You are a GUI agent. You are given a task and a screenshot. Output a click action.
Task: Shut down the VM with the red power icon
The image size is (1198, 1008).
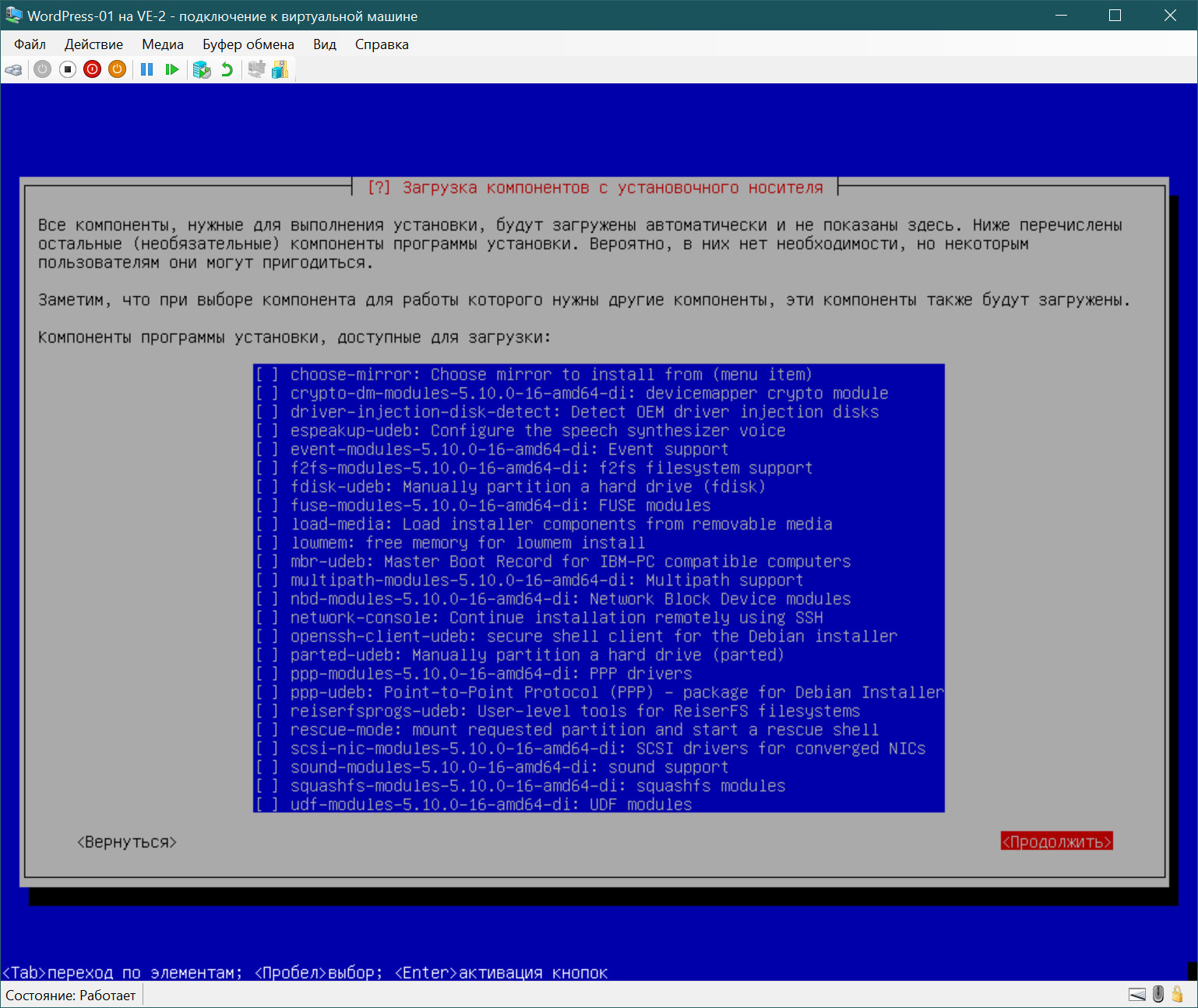coord(93,69)
